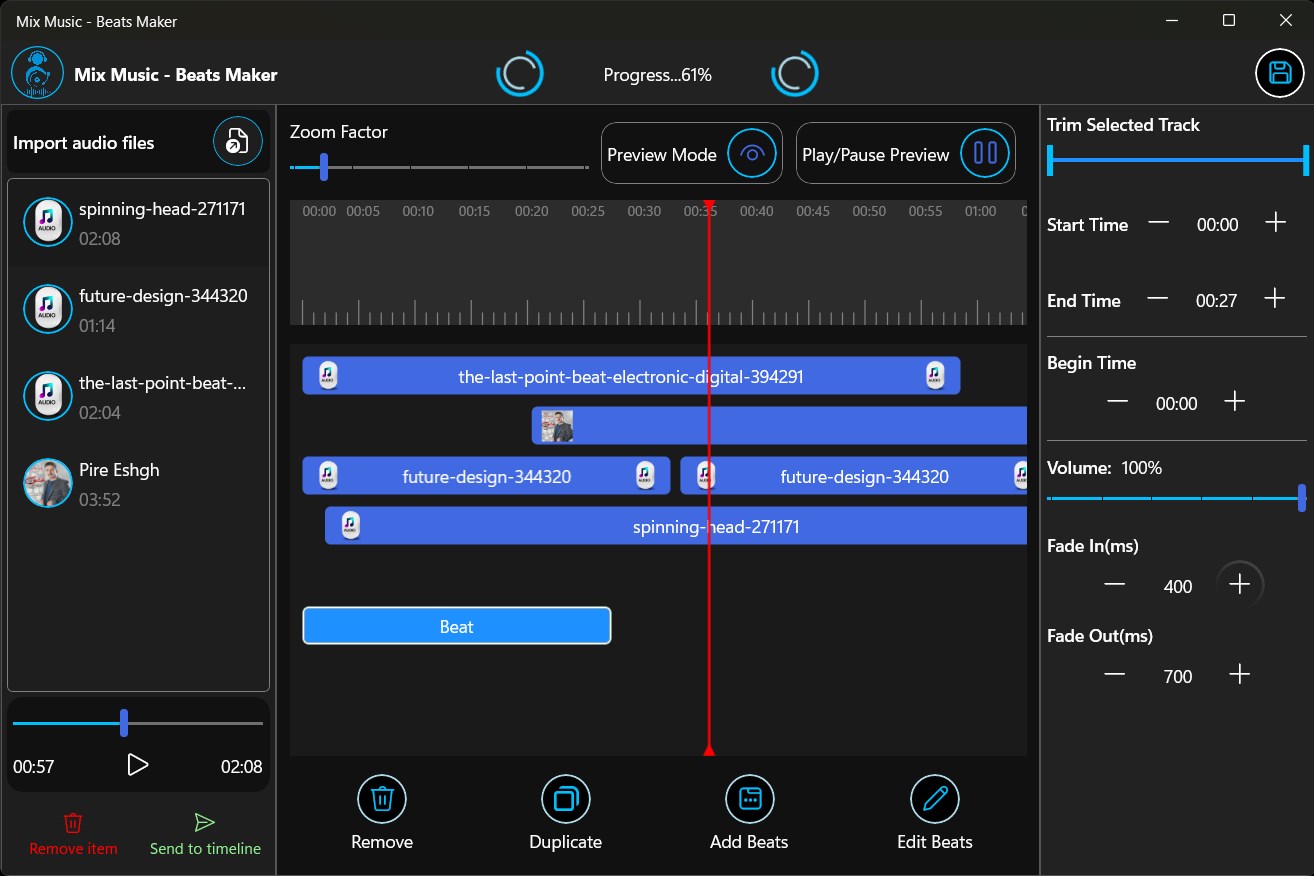Click the Save project icon in top right
The height and width of the screenshot is (876, 1314).
[x=1279, y=72]
